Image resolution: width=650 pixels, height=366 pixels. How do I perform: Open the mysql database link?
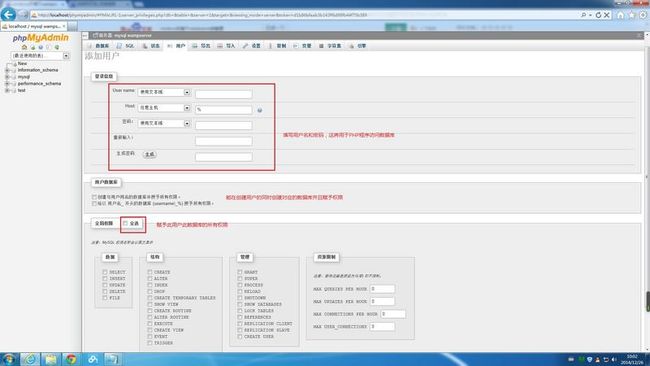(x=24, y=77)
